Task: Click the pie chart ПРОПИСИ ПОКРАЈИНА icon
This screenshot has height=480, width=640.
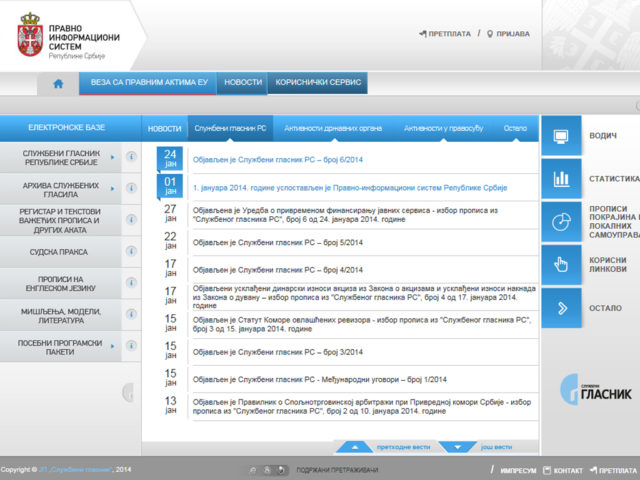Action: [561, 222]
